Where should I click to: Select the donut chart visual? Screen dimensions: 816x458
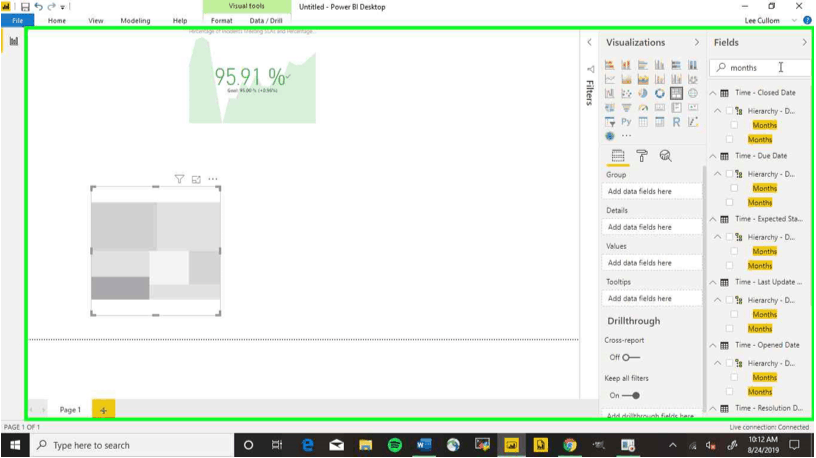[659, 94]
